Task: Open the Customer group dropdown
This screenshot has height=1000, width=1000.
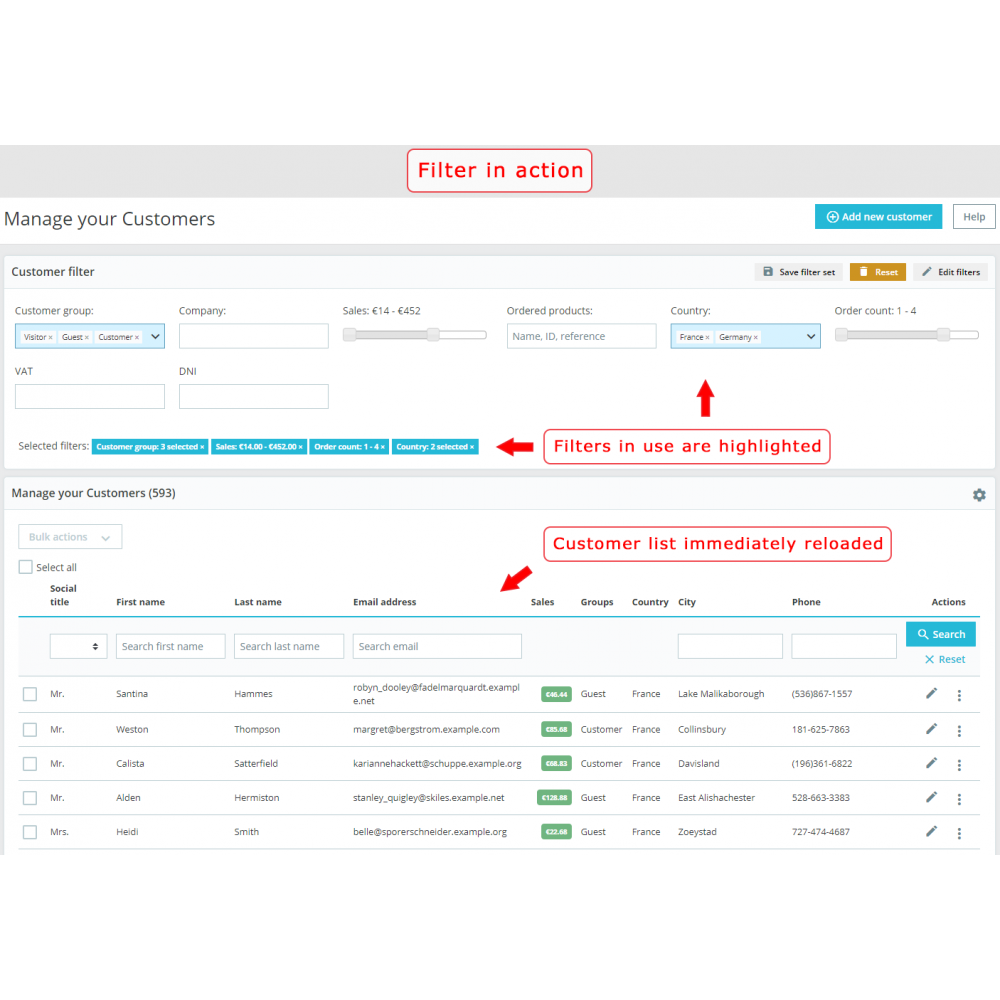Action: [155, 336]
